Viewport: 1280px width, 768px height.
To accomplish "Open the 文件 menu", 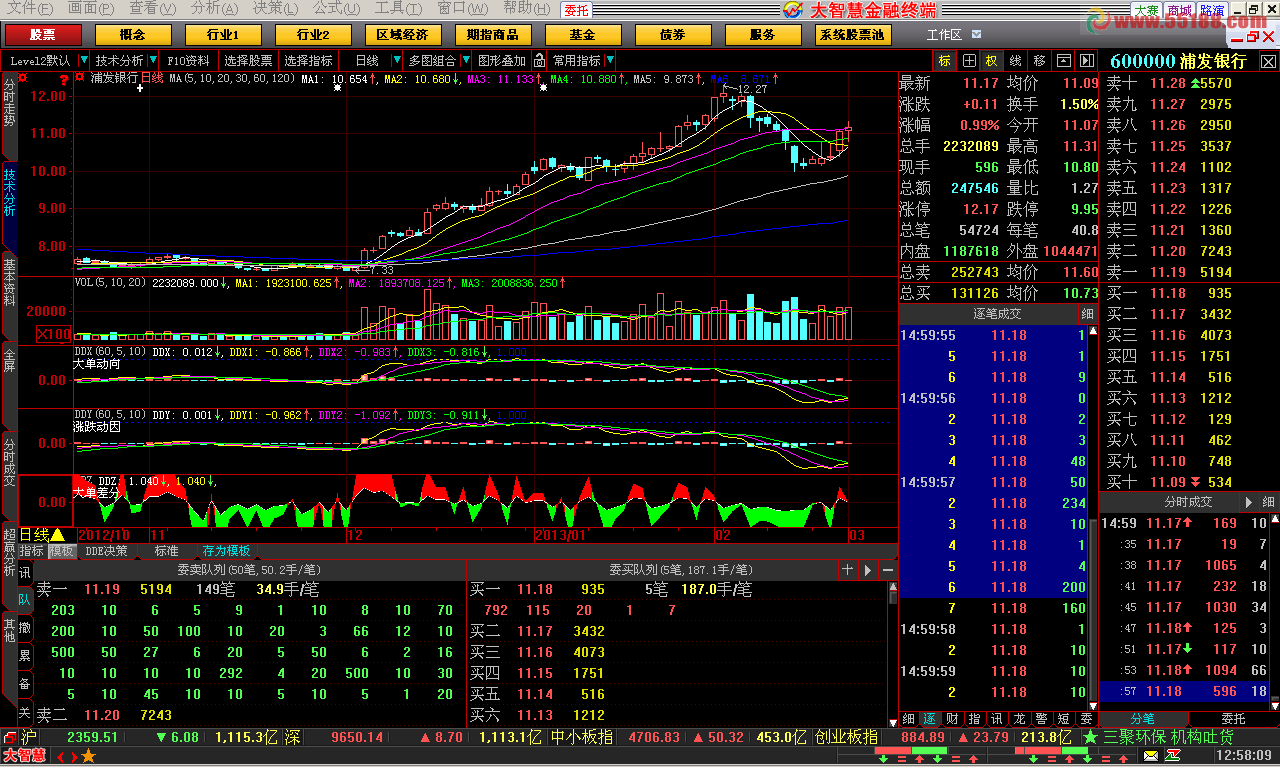I will [x=31, y=8].
